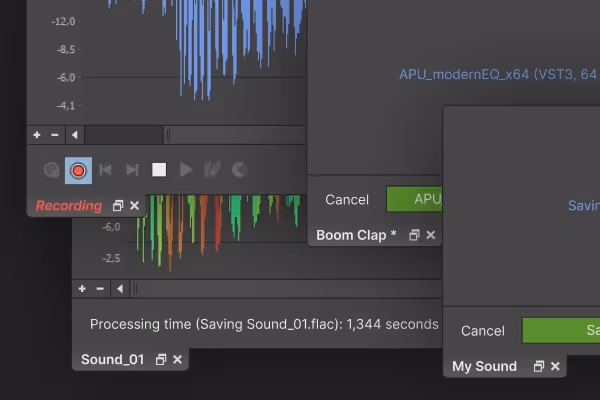Click left arrow beside Recording window scrollbar
This screenshot has width=600, height=400.
pyautogui.click(x=75, y=135)
